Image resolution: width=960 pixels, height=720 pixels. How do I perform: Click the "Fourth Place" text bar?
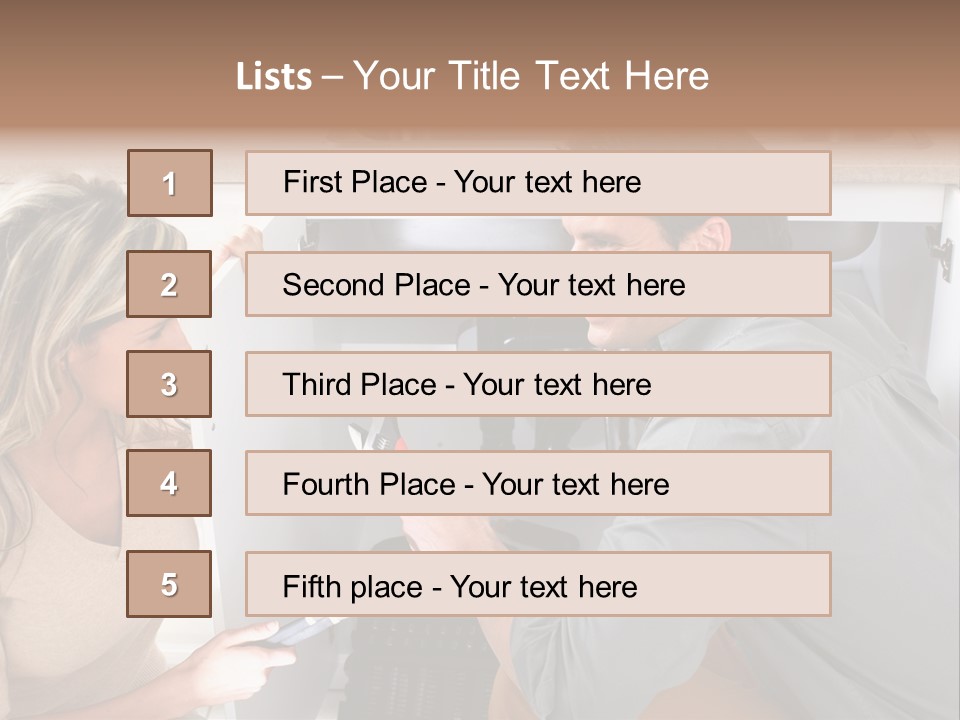(x=538, y=483)
